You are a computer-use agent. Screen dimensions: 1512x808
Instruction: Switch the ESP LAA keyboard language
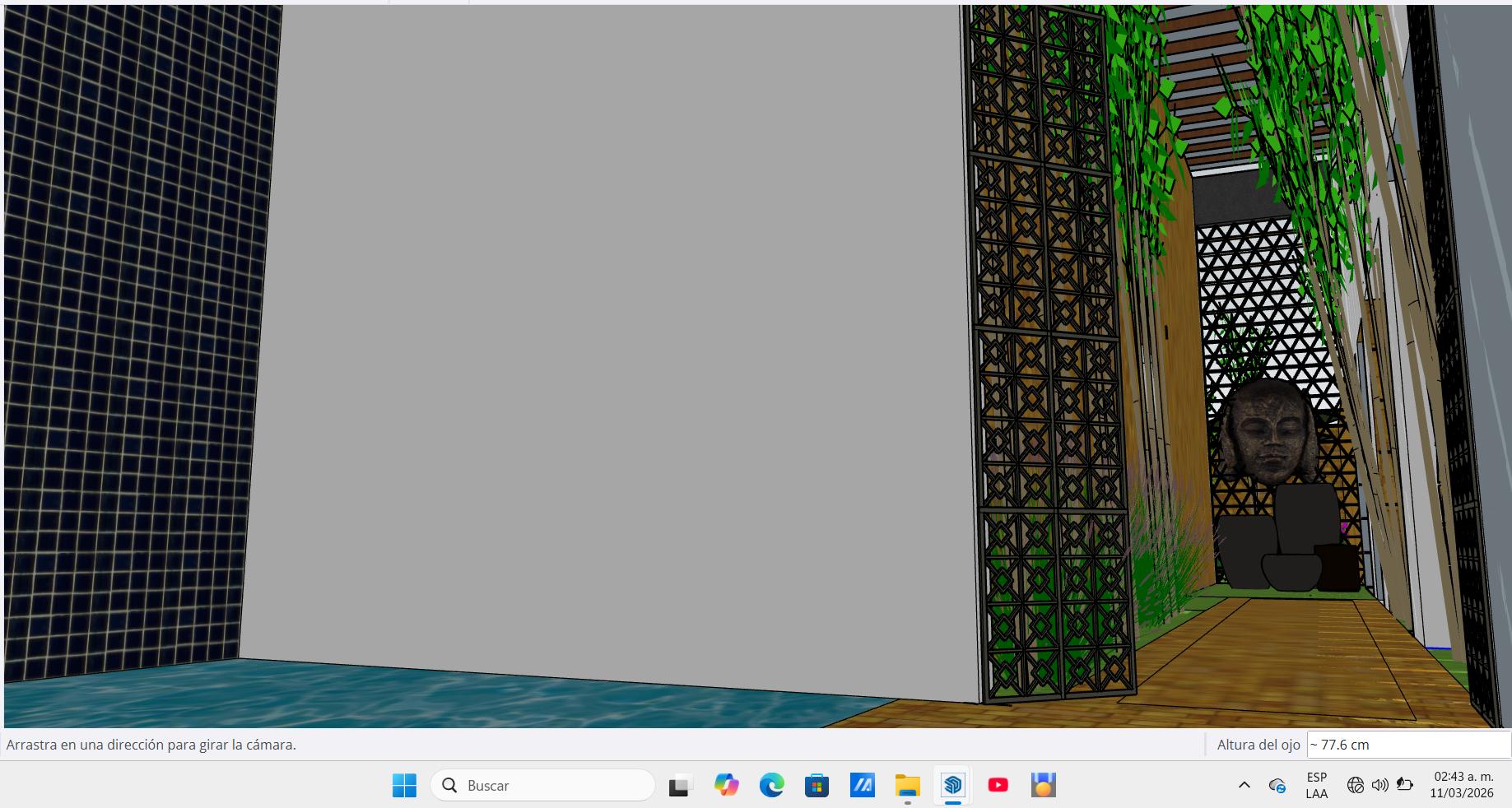(x=1316, y=786)
